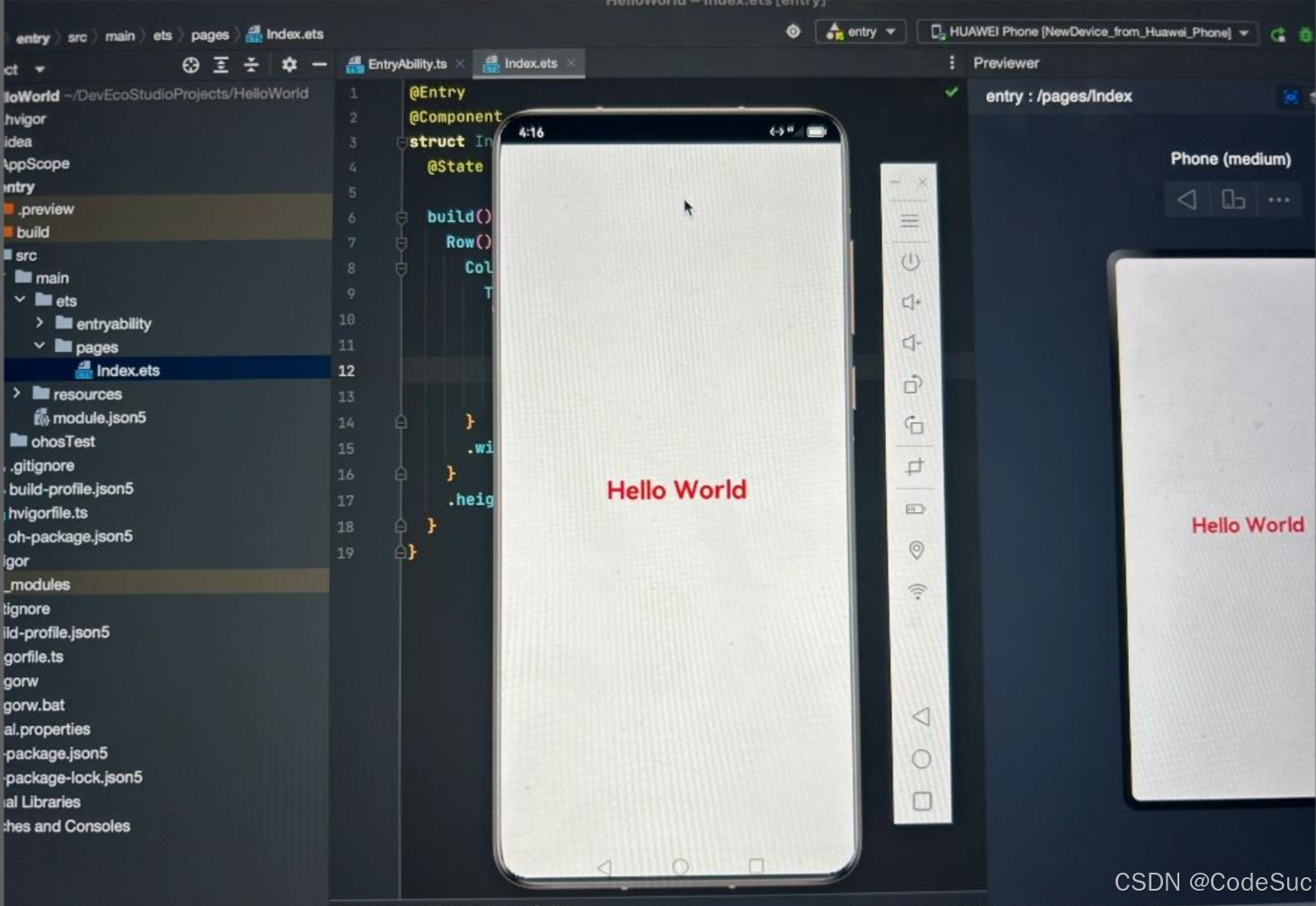Screen dimensions: 1316x906
Task: Select package-lock.json5 in project tree
Action: pos(74,777)
